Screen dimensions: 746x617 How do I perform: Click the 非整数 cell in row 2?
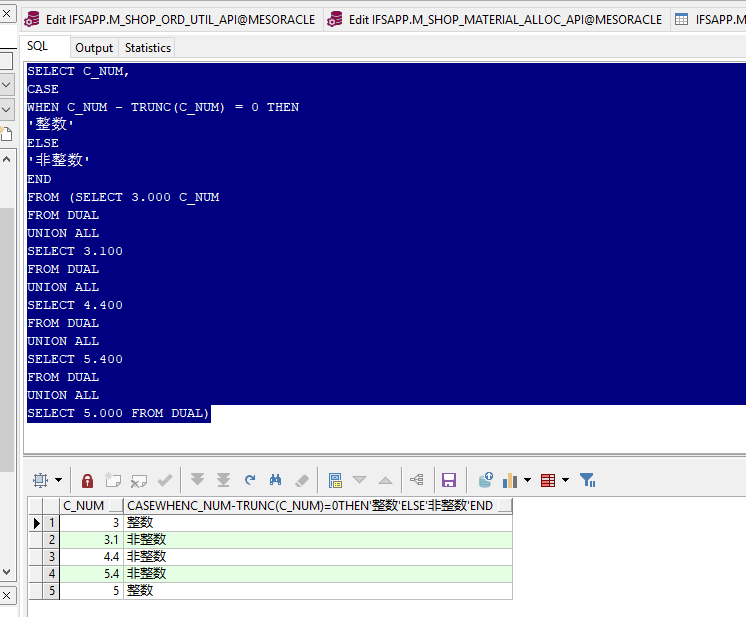pyautogui.click(x=318, y=540)
